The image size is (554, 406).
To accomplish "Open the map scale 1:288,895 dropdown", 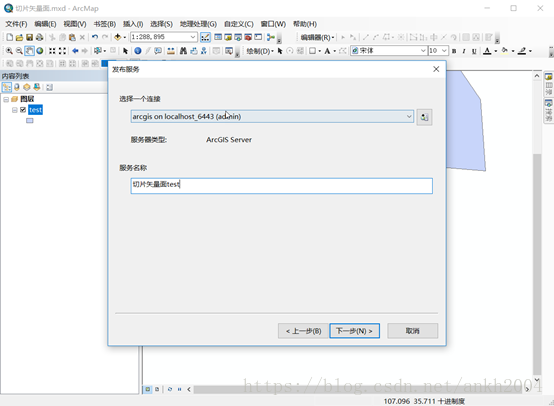I will (193, 37).
